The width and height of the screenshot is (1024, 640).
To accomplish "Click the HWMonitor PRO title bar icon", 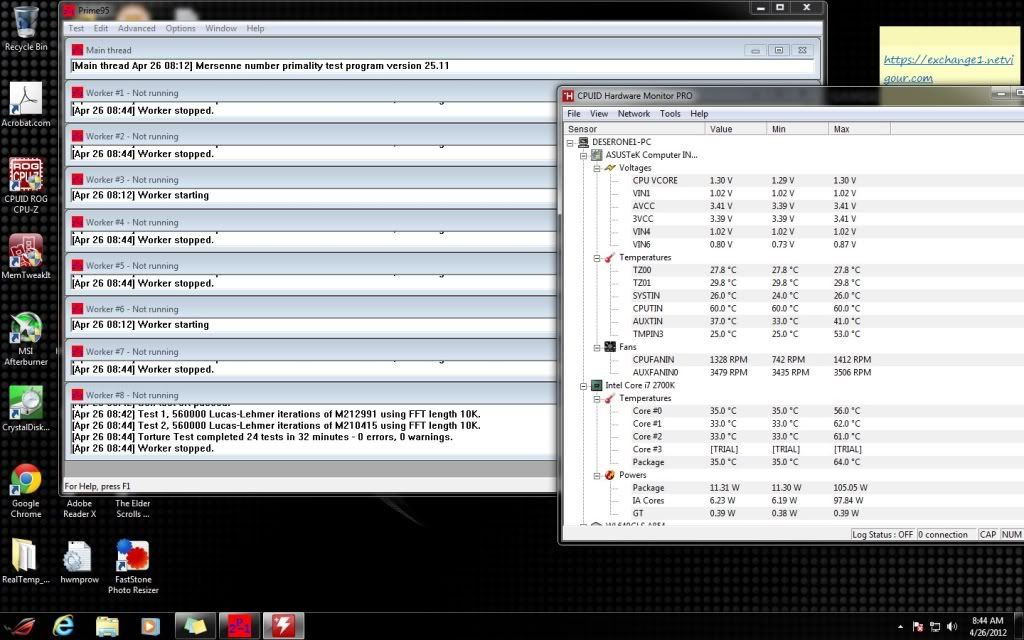I will [x=568, y=95].
